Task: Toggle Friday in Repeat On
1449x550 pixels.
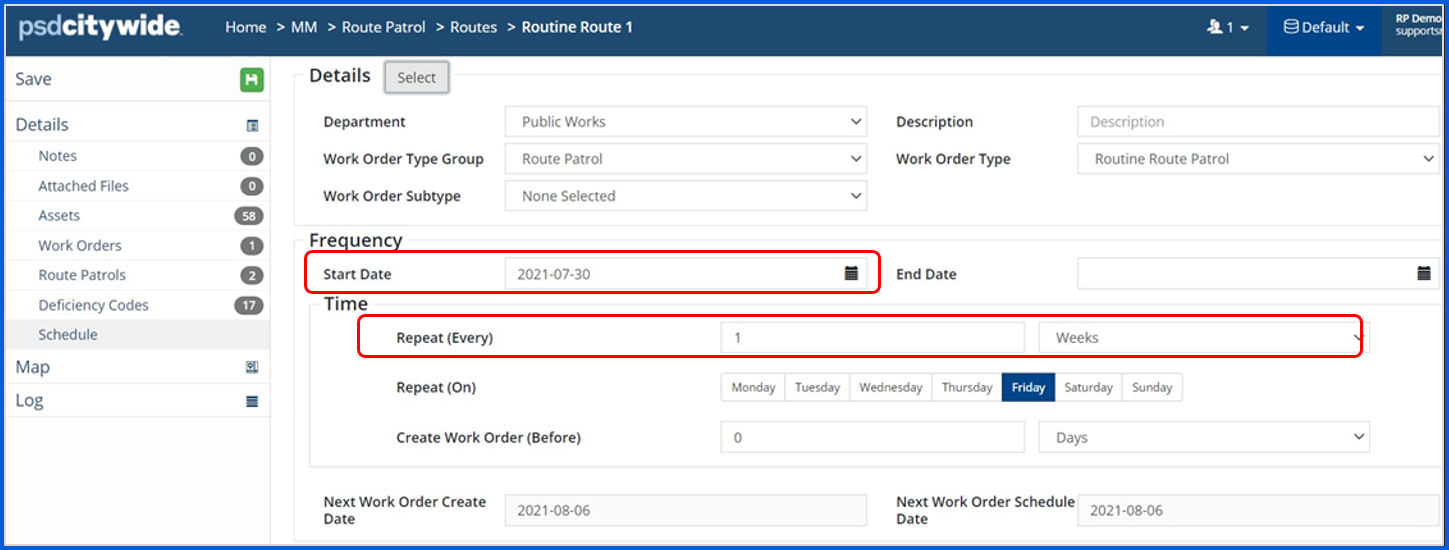Action: coord(1028,387)
